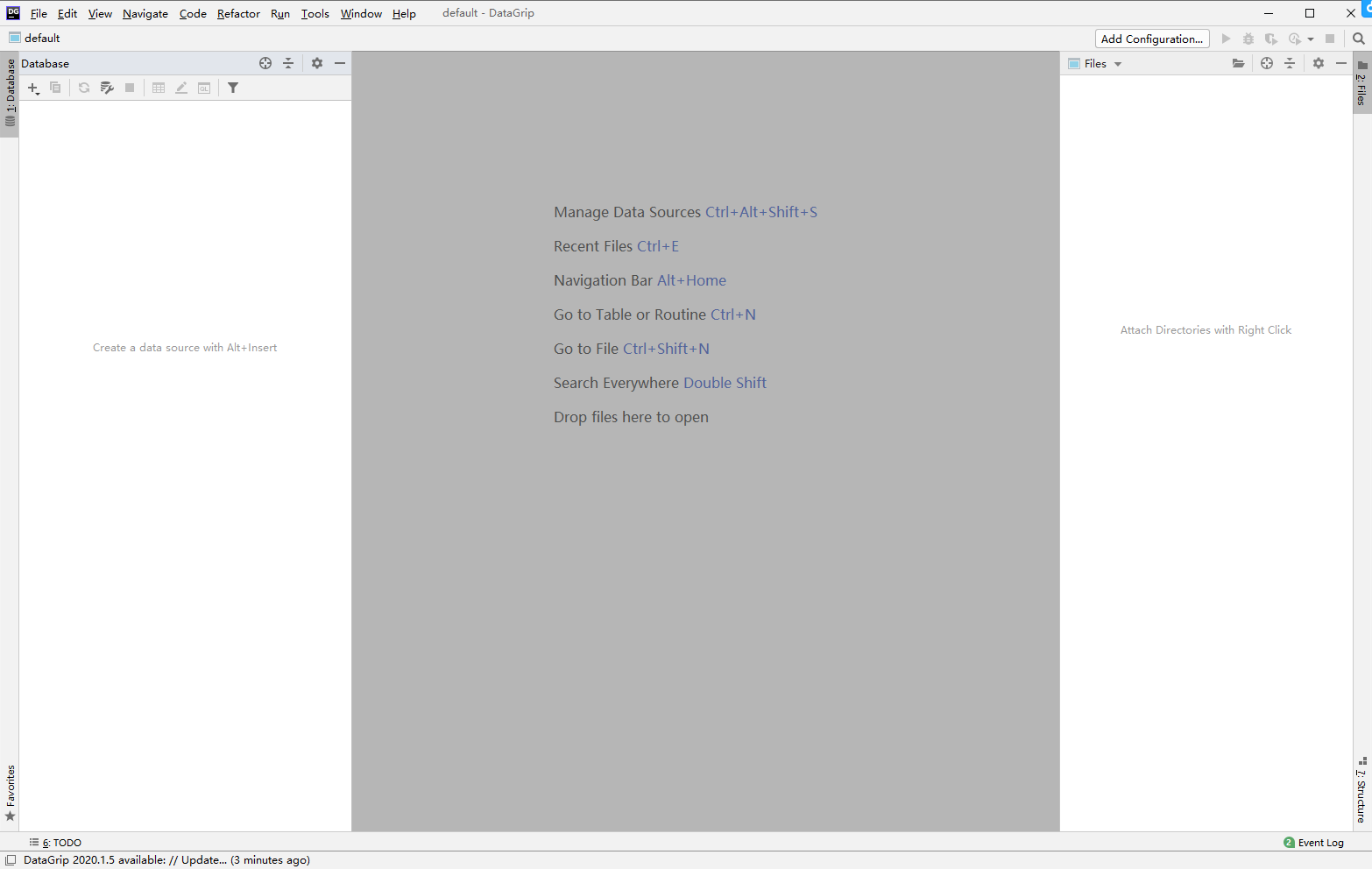
Task: Toggle the 1: Database side tab
Action: click(x=10, y=93)
